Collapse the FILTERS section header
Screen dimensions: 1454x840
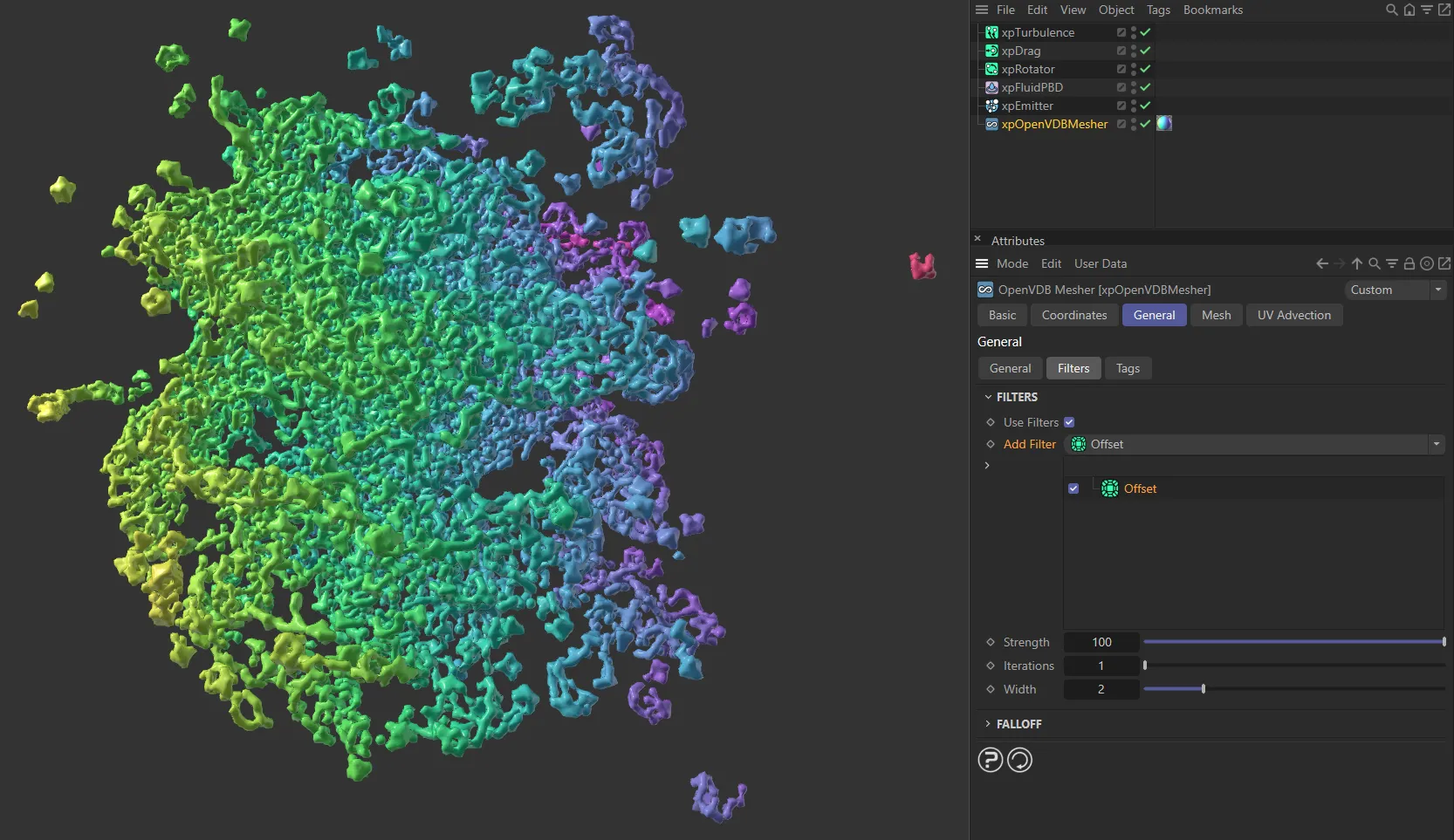click(987, 397)
